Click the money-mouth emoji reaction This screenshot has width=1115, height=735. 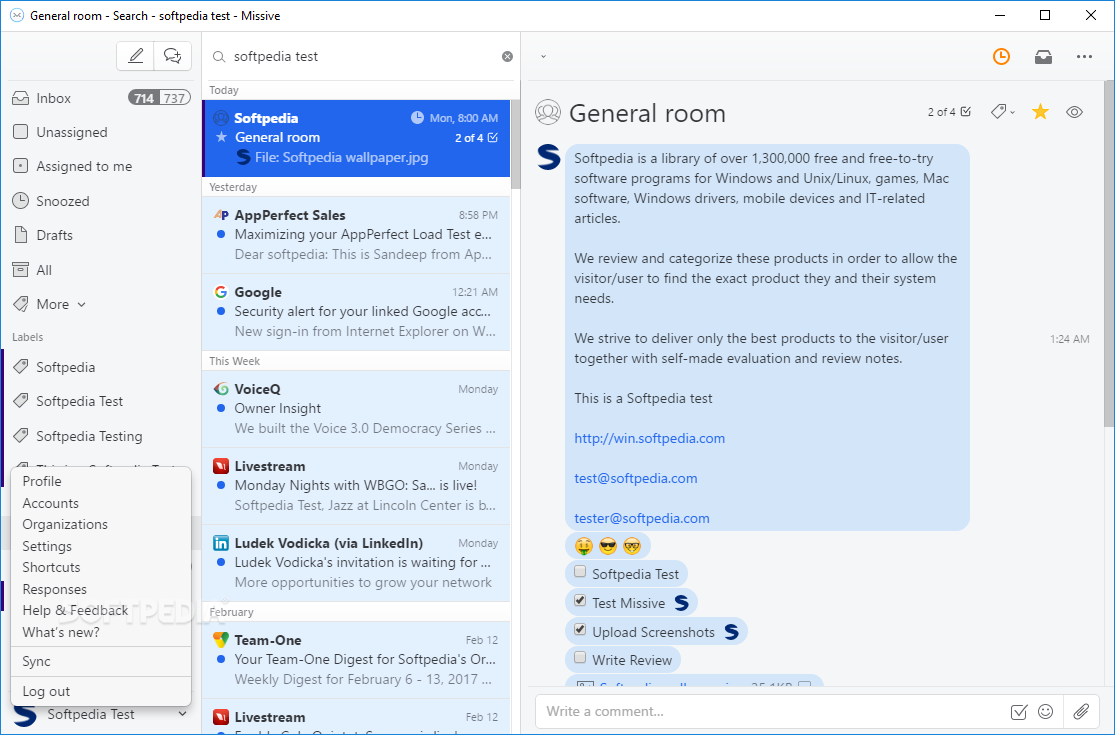pyautogui.click(x=584, y=546)
